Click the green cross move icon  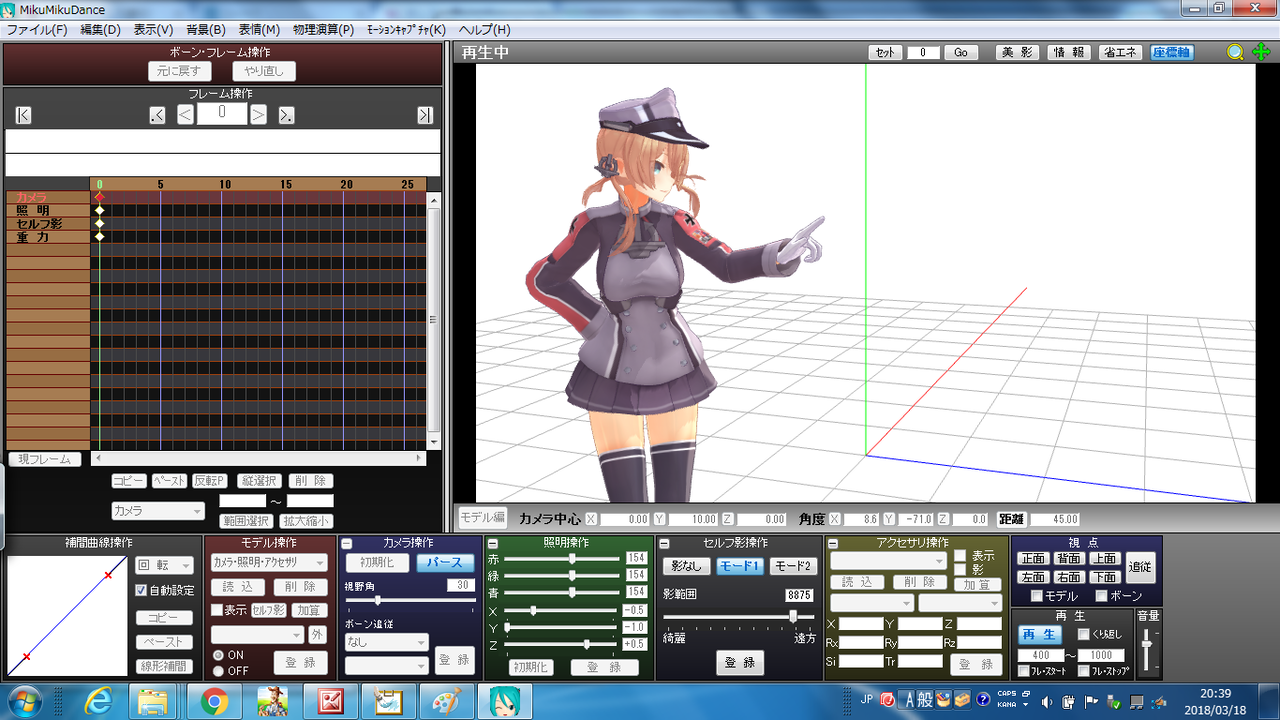[x=1261, y=53]
